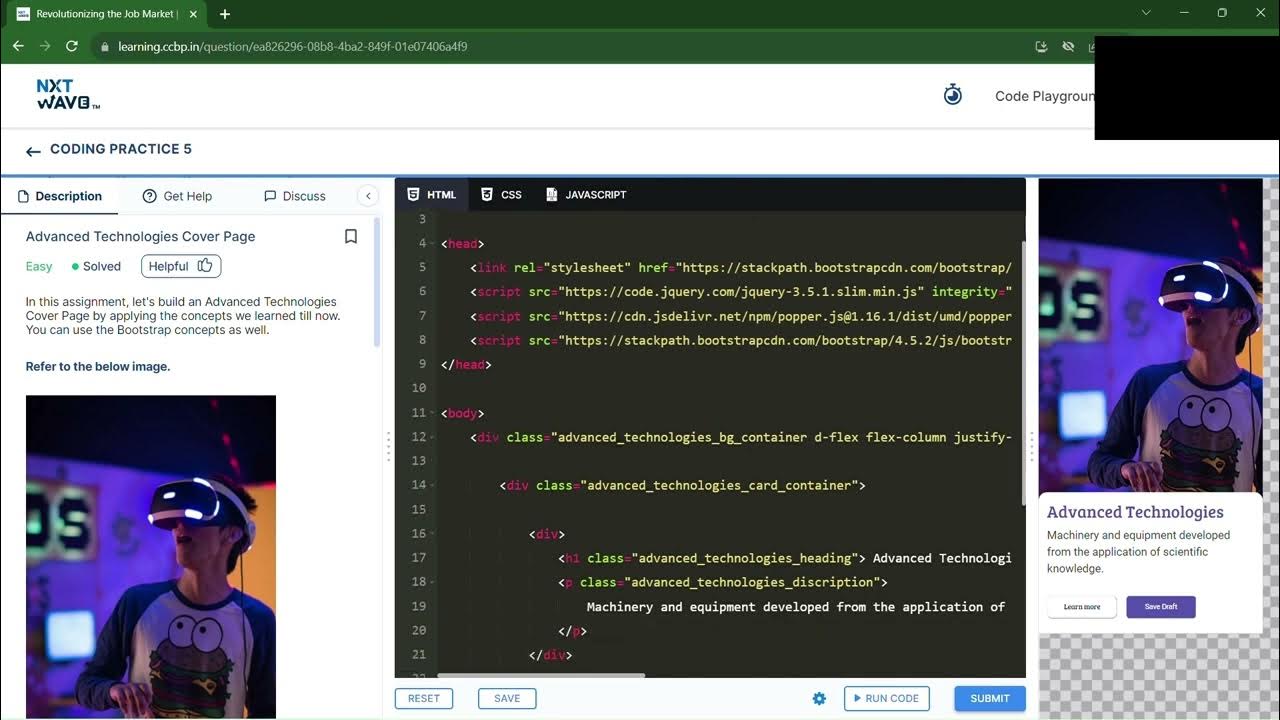Switch to the JAVASCRIPT editor tab
Screen dimensions: 1280x720
click(586, 195)
